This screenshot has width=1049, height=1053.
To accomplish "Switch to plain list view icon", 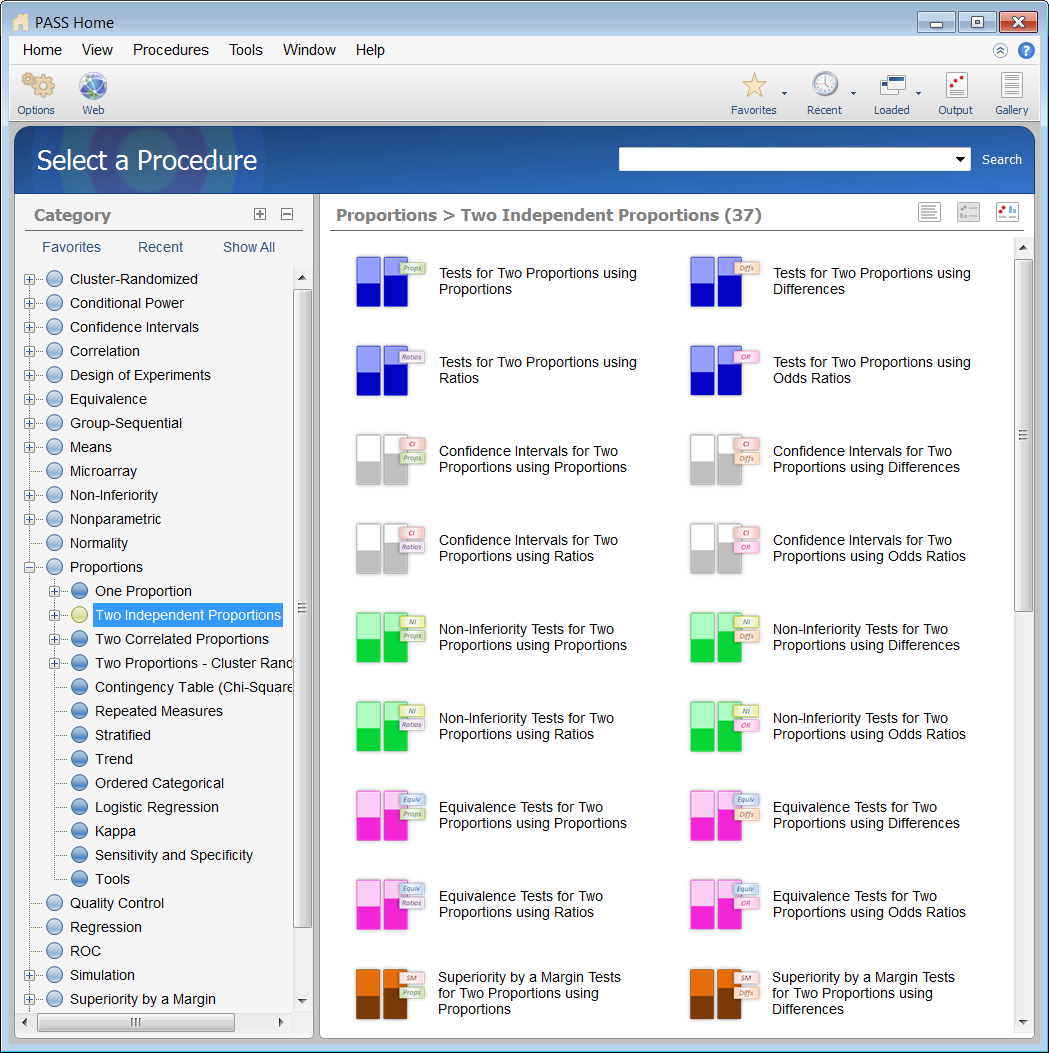I will (929, 212).
